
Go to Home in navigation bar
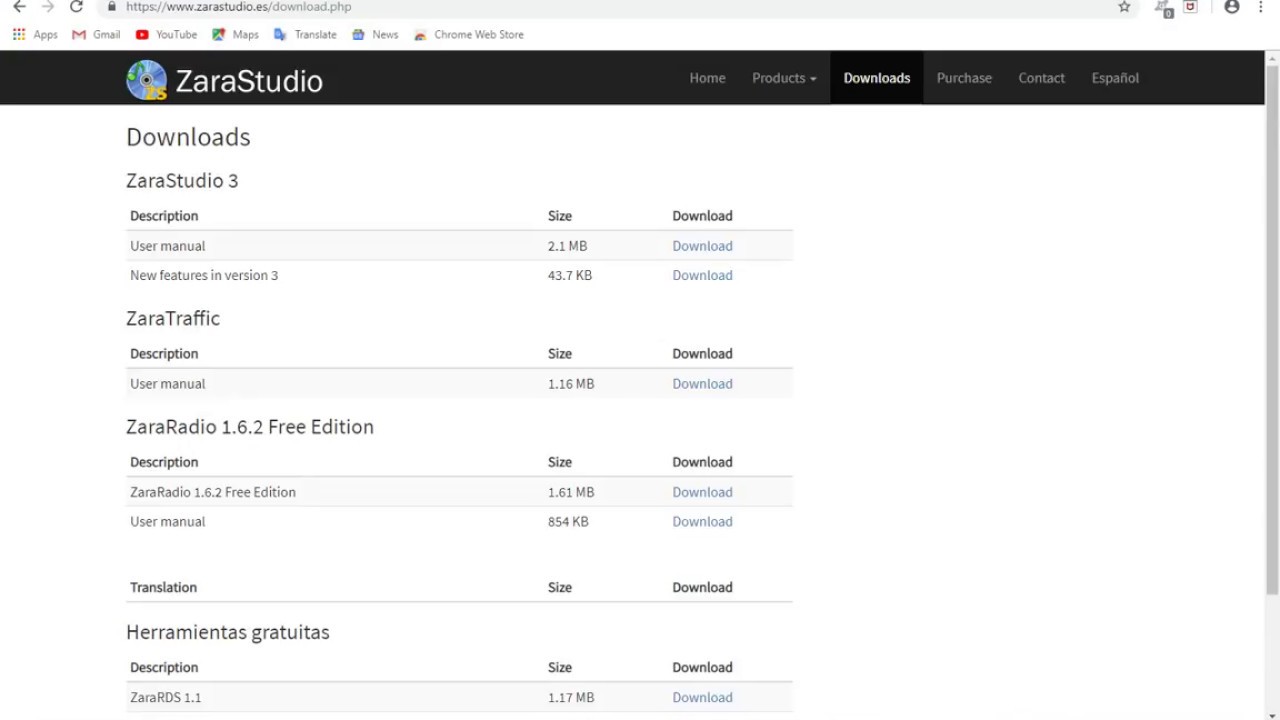(x=707, y=78)
